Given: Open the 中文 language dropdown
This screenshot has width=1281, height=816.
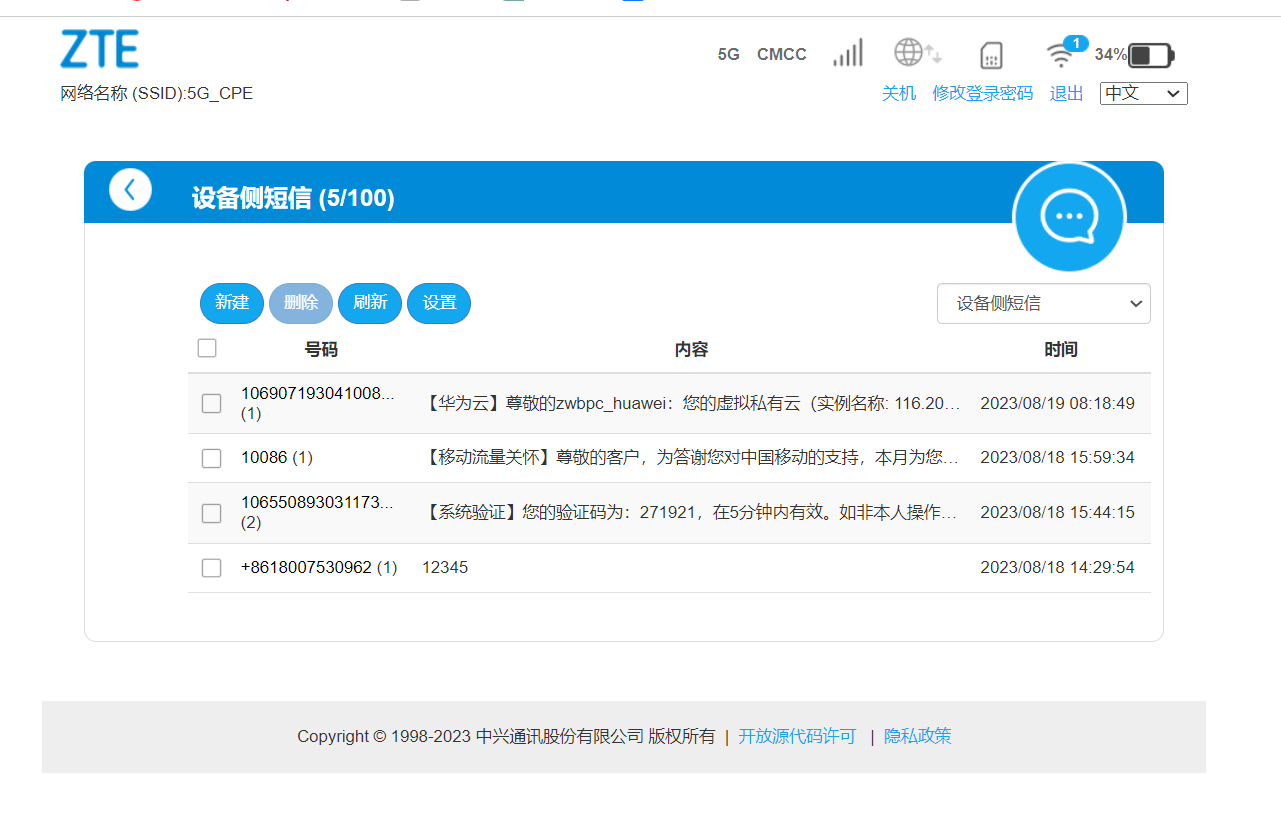Looking at the screenshot, I should pyautogui.click(x=1143, y=93).
